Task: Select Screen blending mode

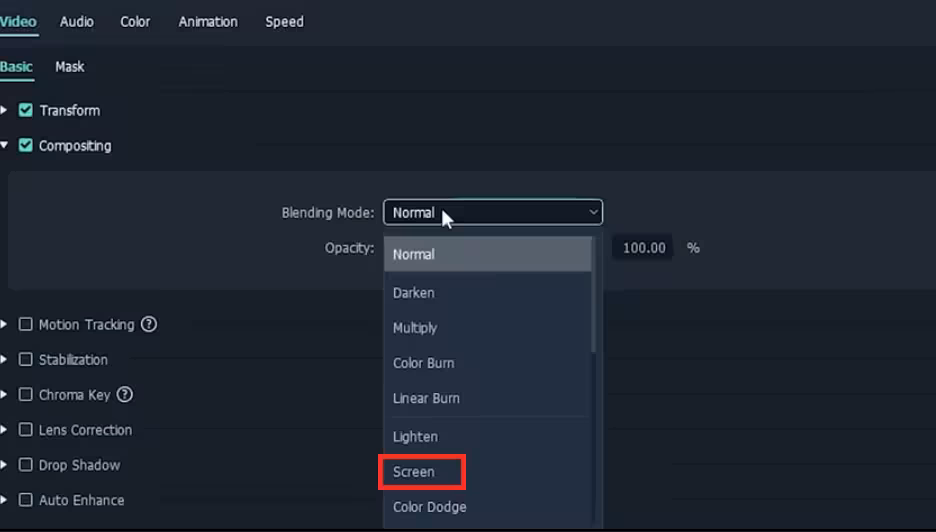Action: [414, 472]
